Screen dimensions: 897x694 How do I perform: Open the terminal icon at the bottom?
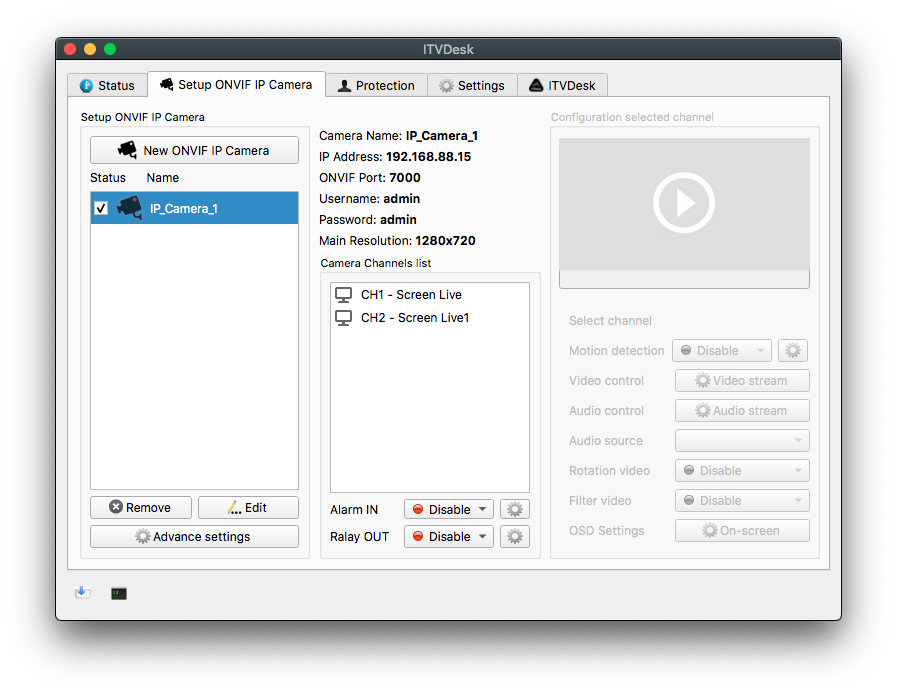click(118, 593)
